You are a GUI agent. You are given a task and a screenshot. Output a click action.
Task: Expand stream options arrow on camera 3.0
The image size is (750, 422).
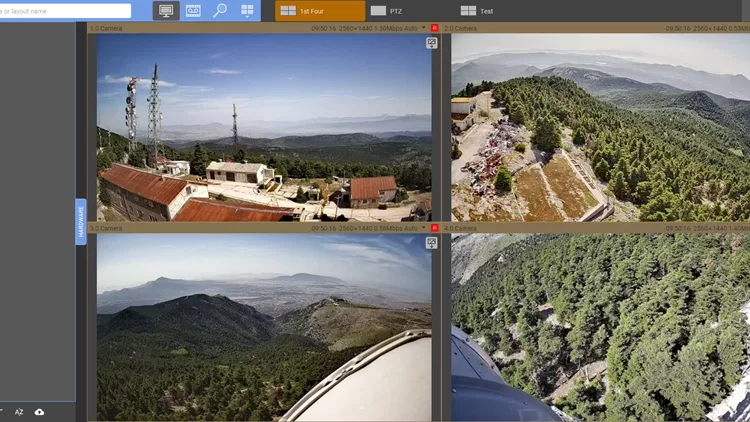click(x=423, y=228)
